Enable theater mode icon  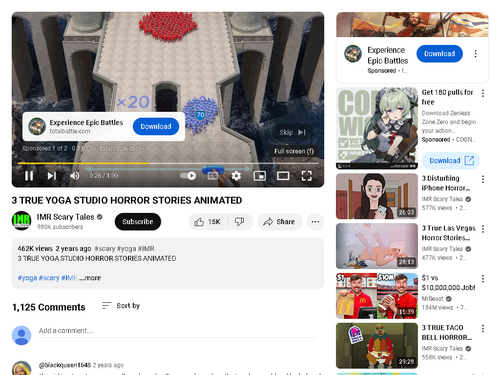(283, 176)
